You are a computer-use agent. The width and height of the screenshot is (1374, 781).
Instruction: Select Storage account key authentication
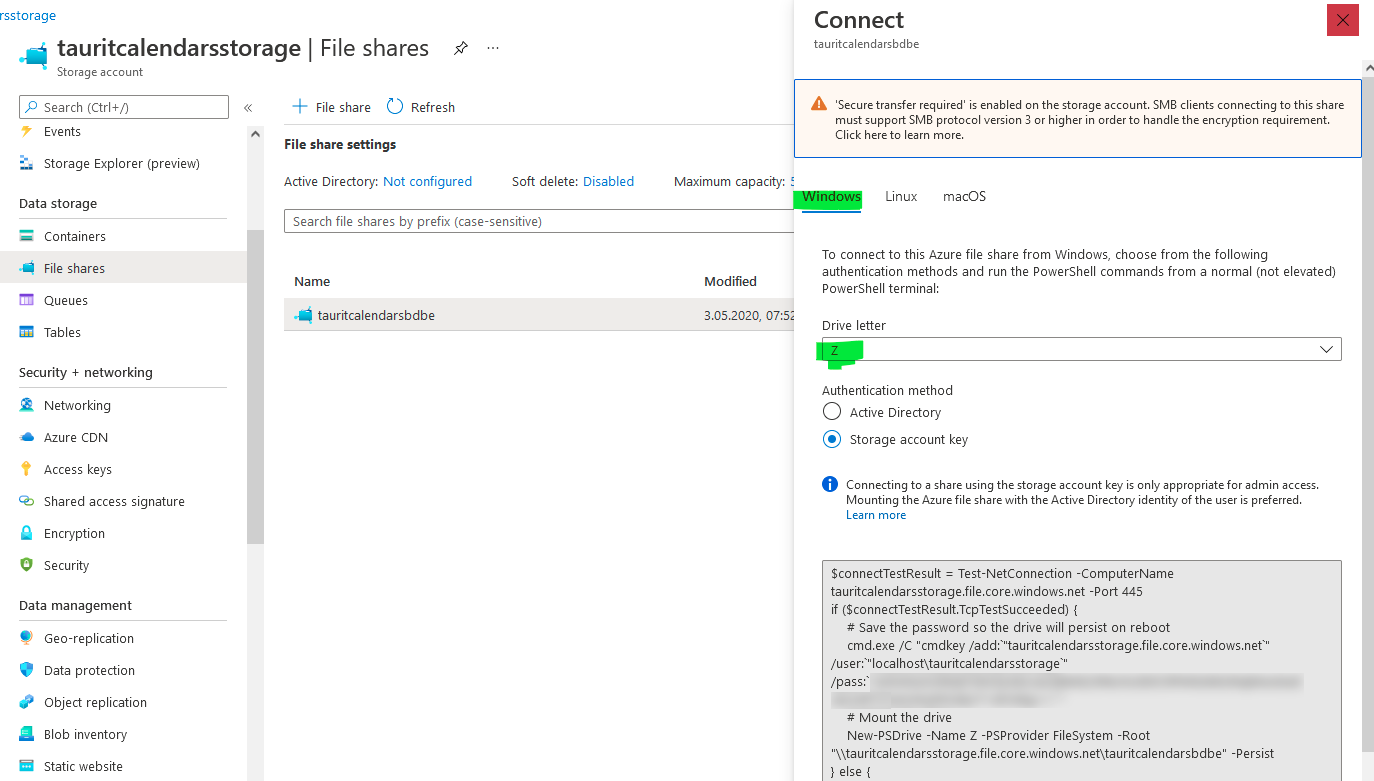tap(832, 439)
